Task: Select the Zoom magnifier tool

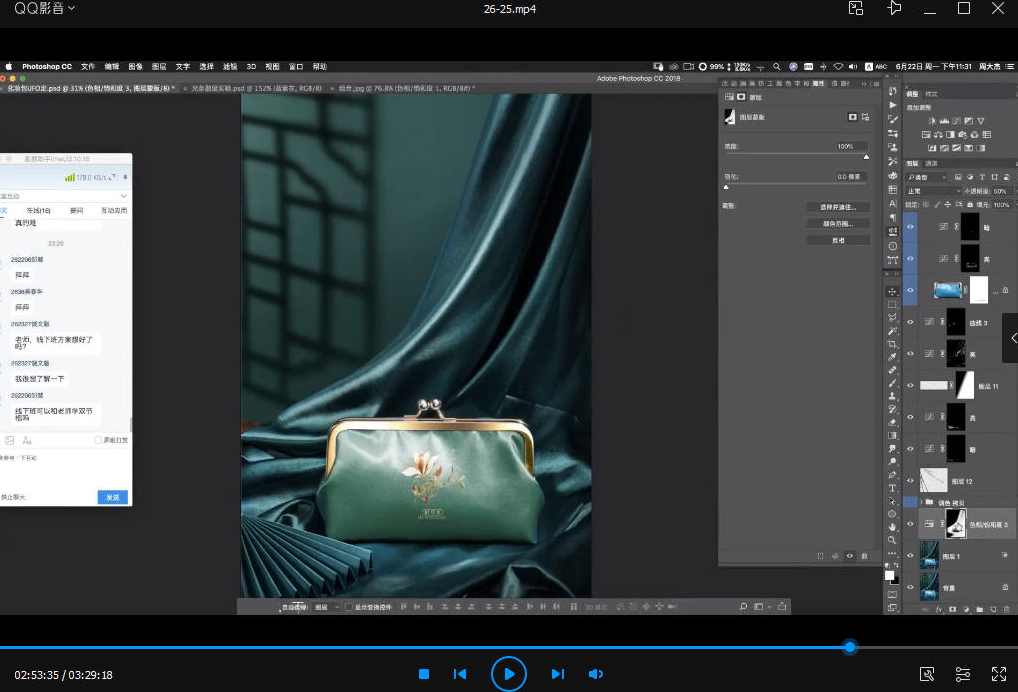Action: tap(892, 540)
